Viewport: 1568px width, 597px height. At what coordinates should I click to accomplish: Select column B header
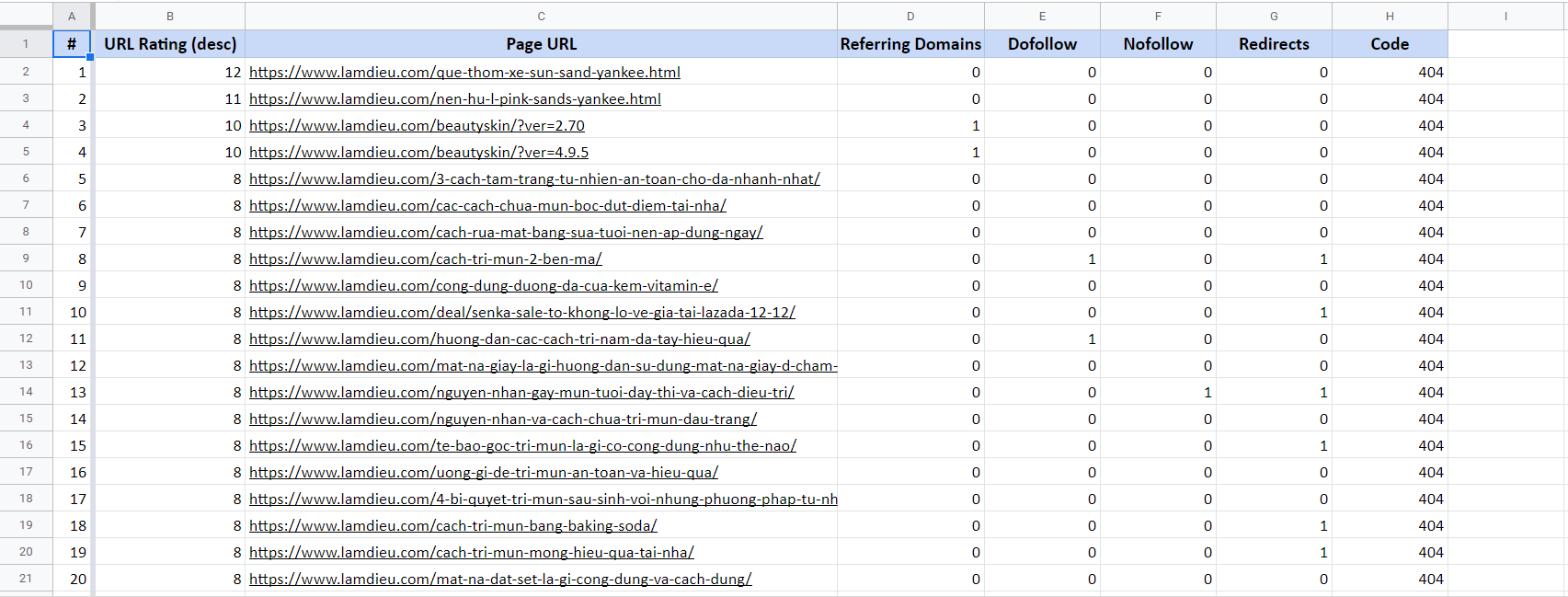[x=170, y=16]
